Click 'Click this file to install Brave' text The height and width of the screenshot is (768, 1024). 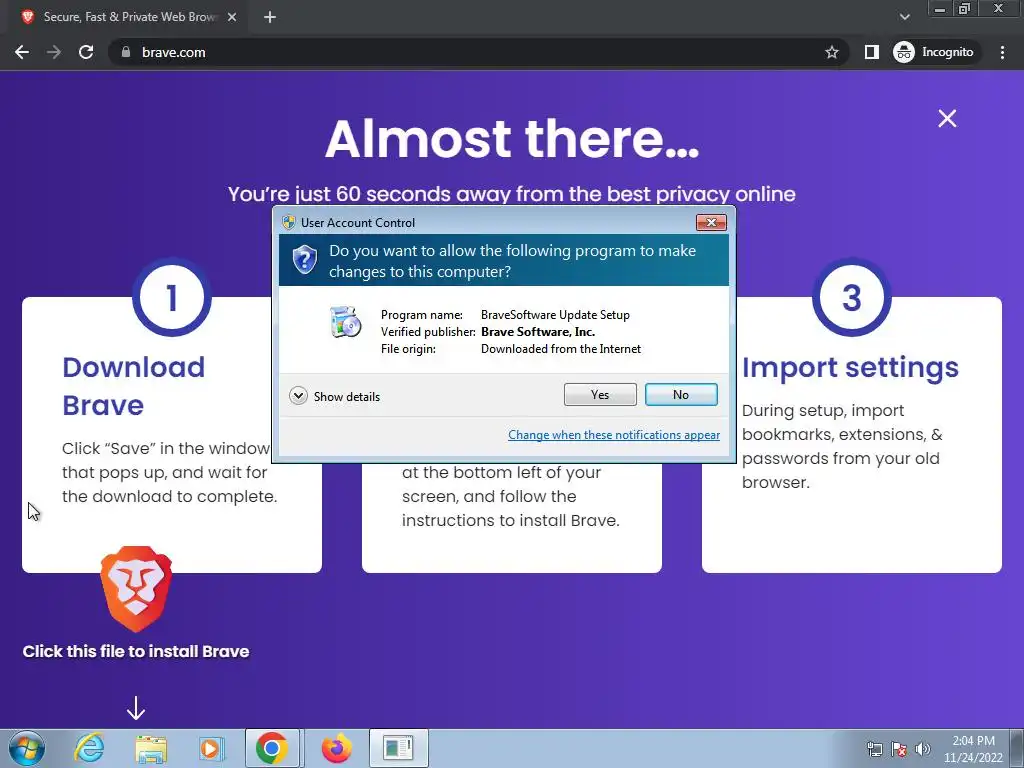pyautogui.click(x=136, y=651)
